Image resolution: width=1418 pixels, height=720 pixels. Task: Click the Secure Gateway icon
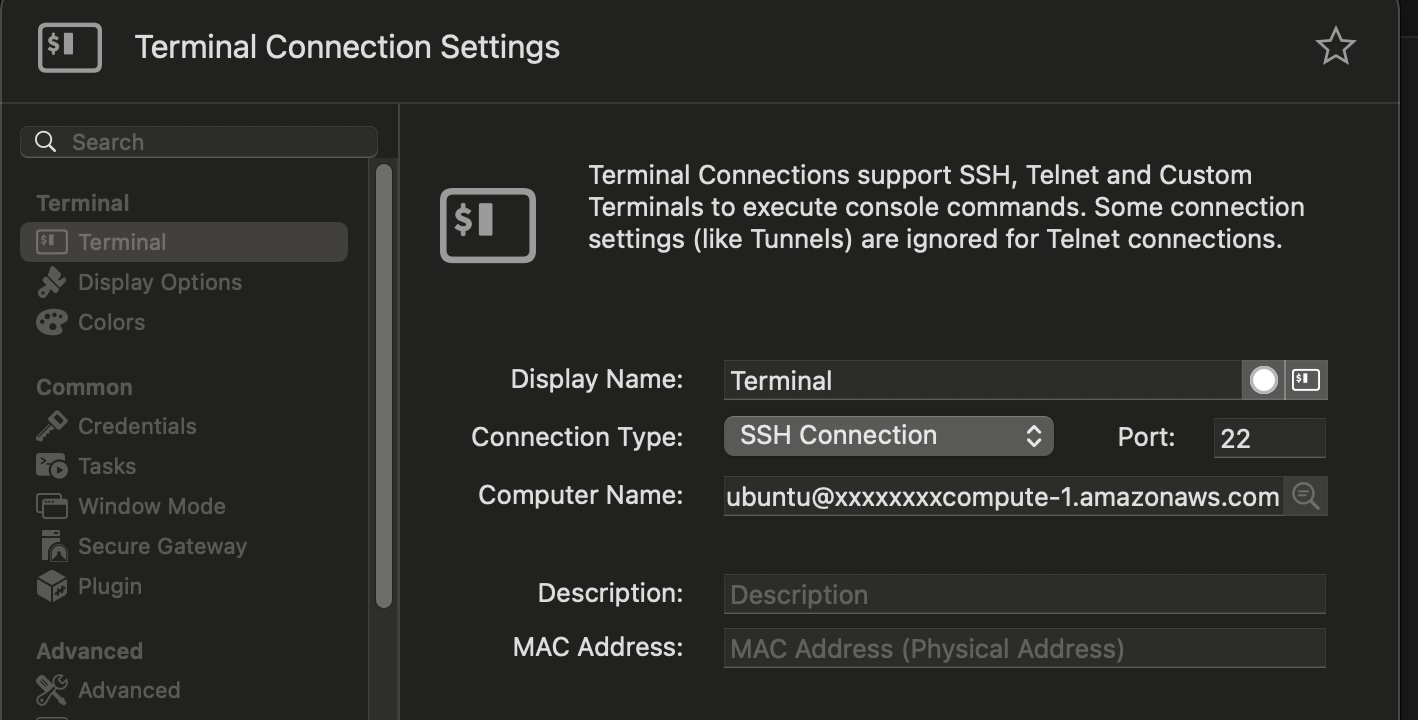click(x=51, y=546)
